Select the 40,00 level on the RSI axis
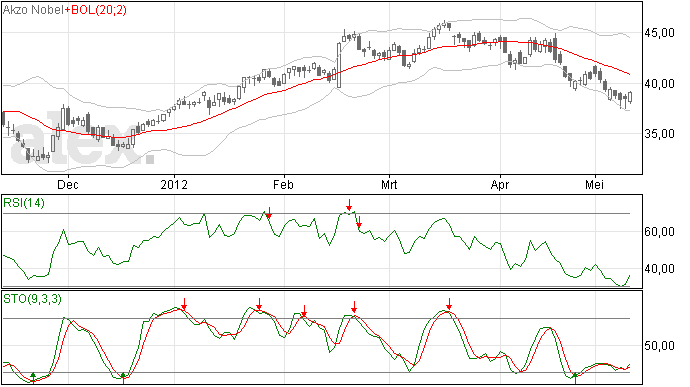Viewport: 690px width, 387px height. [660, 269]
